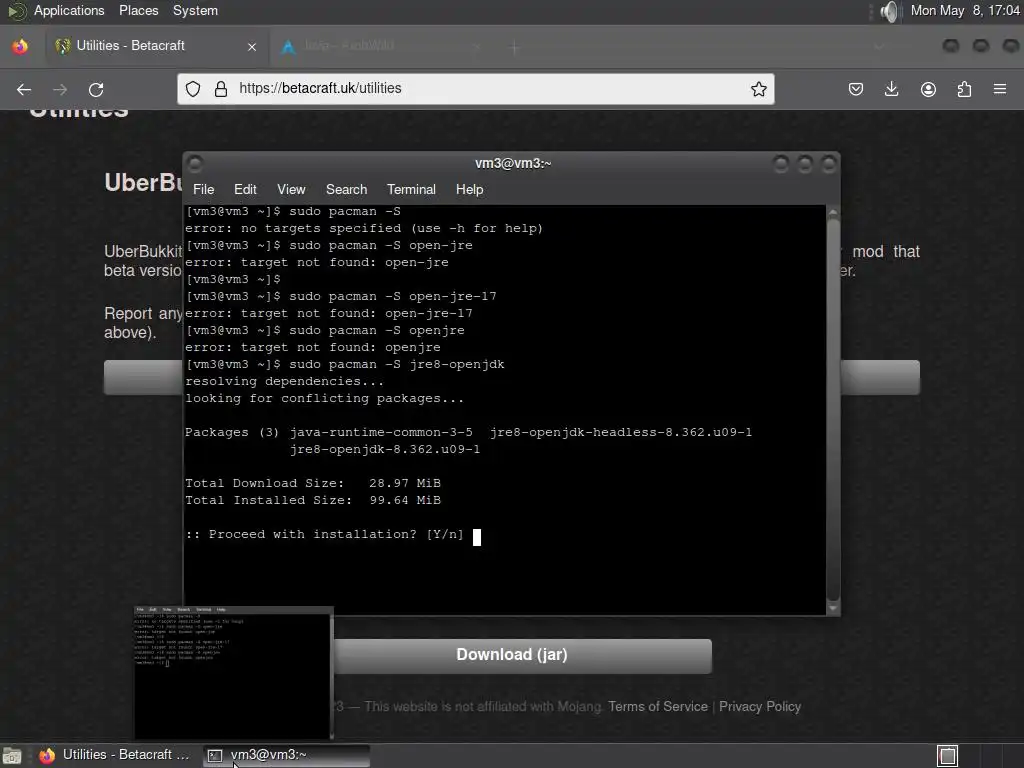Image resolution: width=1024 pixels, height=768 pixels.
Task: Click 'jre8-openjdk-8.362.u09-1' package text
Action: pos(385,449)
